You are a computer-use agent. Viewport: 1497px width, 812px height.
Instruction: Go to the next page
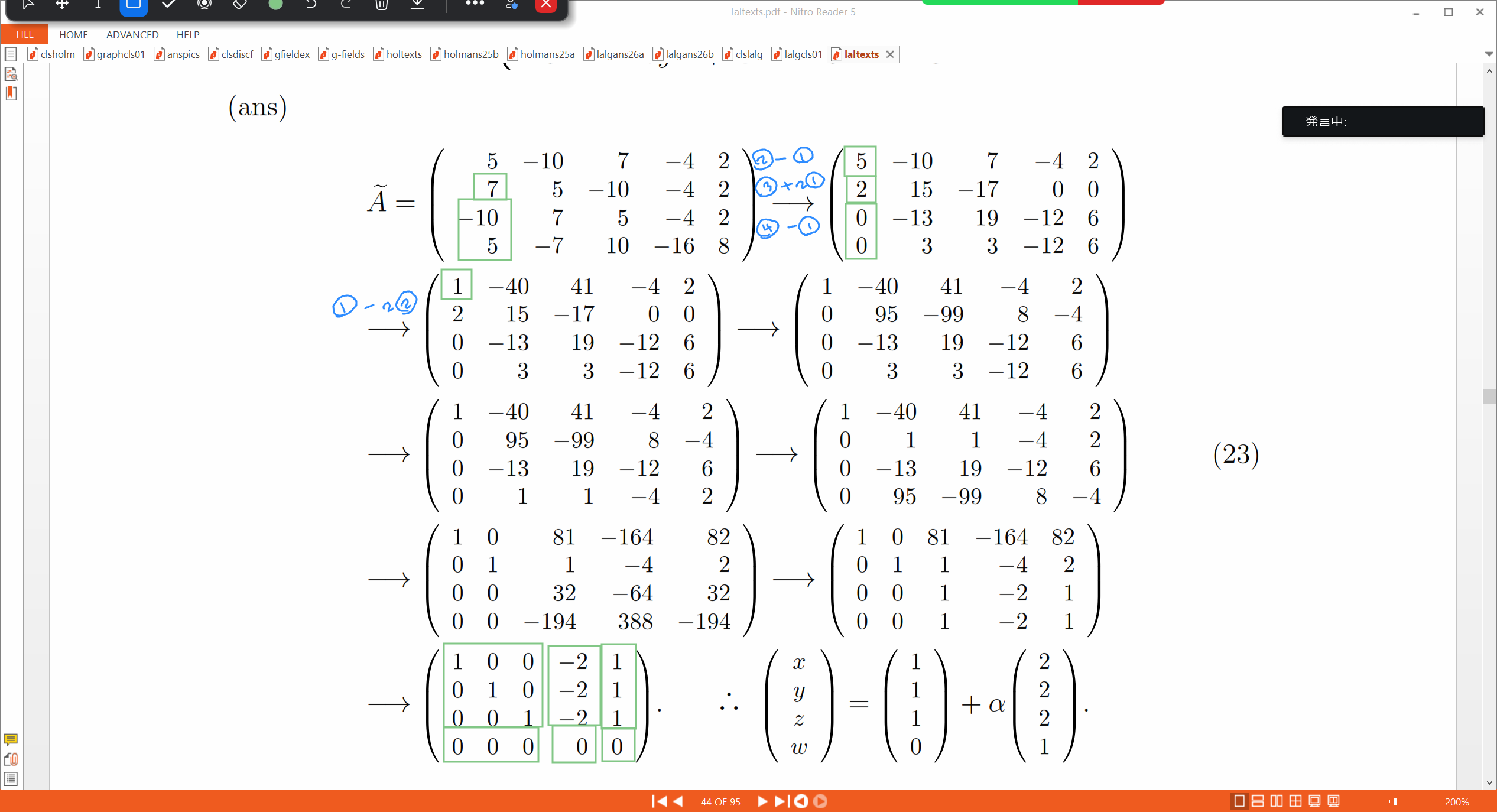[x=762, y=801]
